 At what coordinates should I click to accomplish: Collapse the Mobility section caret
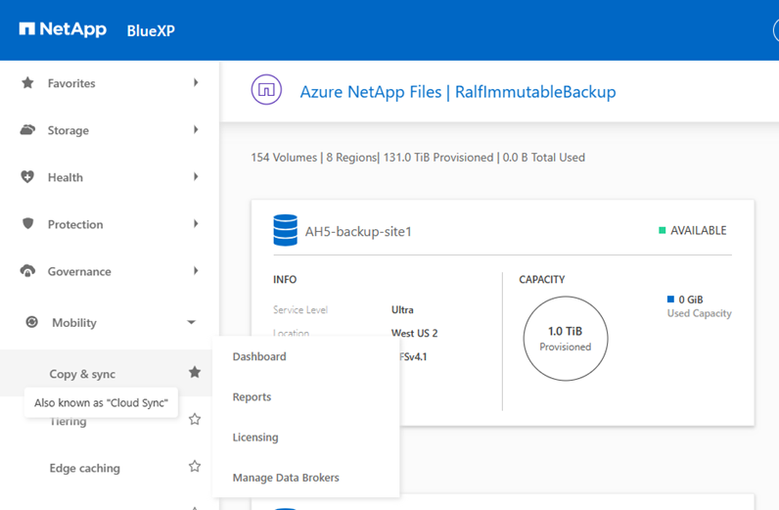pyautogui.click(x=191, y=322)
